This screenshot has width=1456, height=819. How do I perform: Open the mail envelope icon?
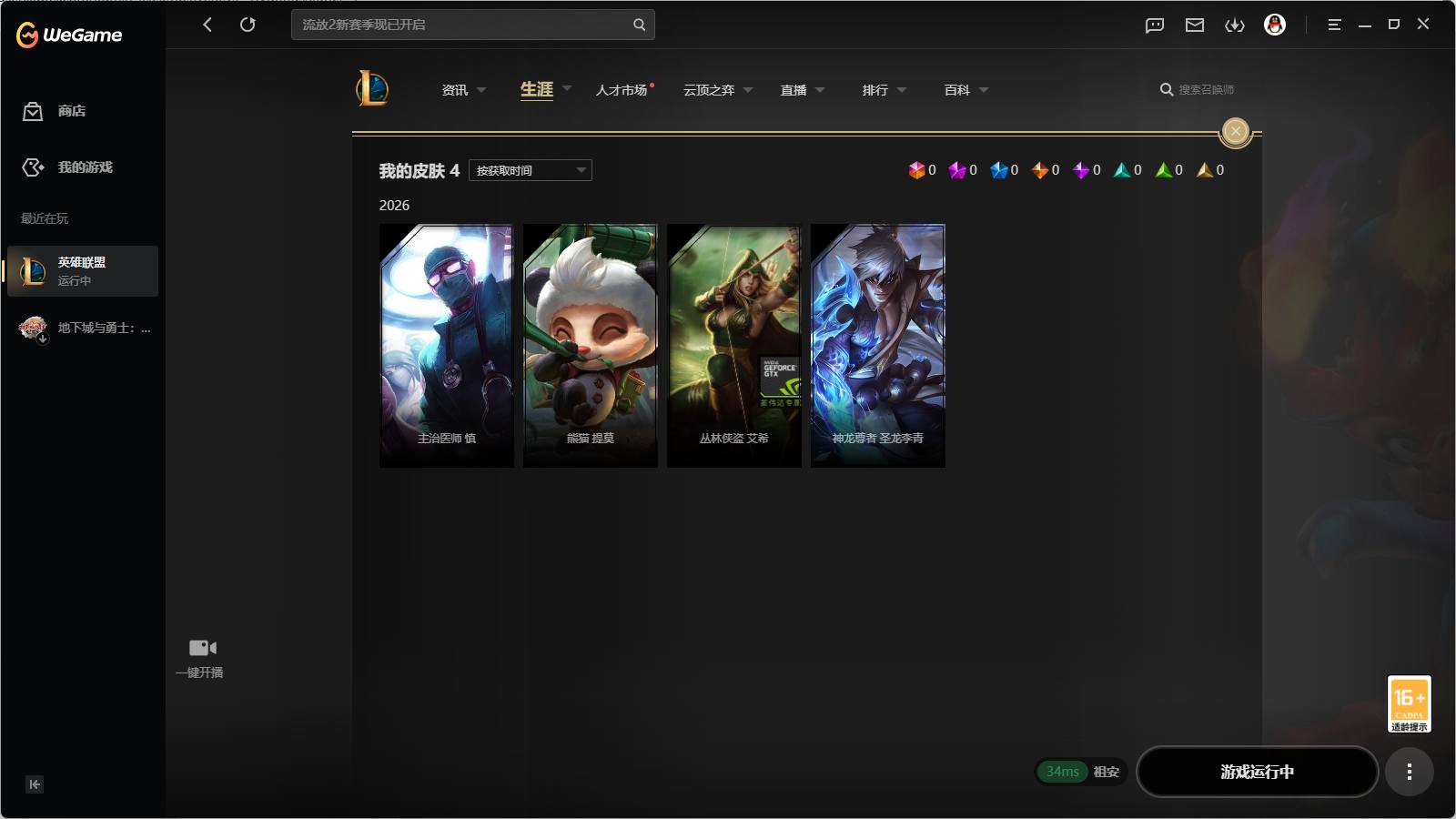1195,25
